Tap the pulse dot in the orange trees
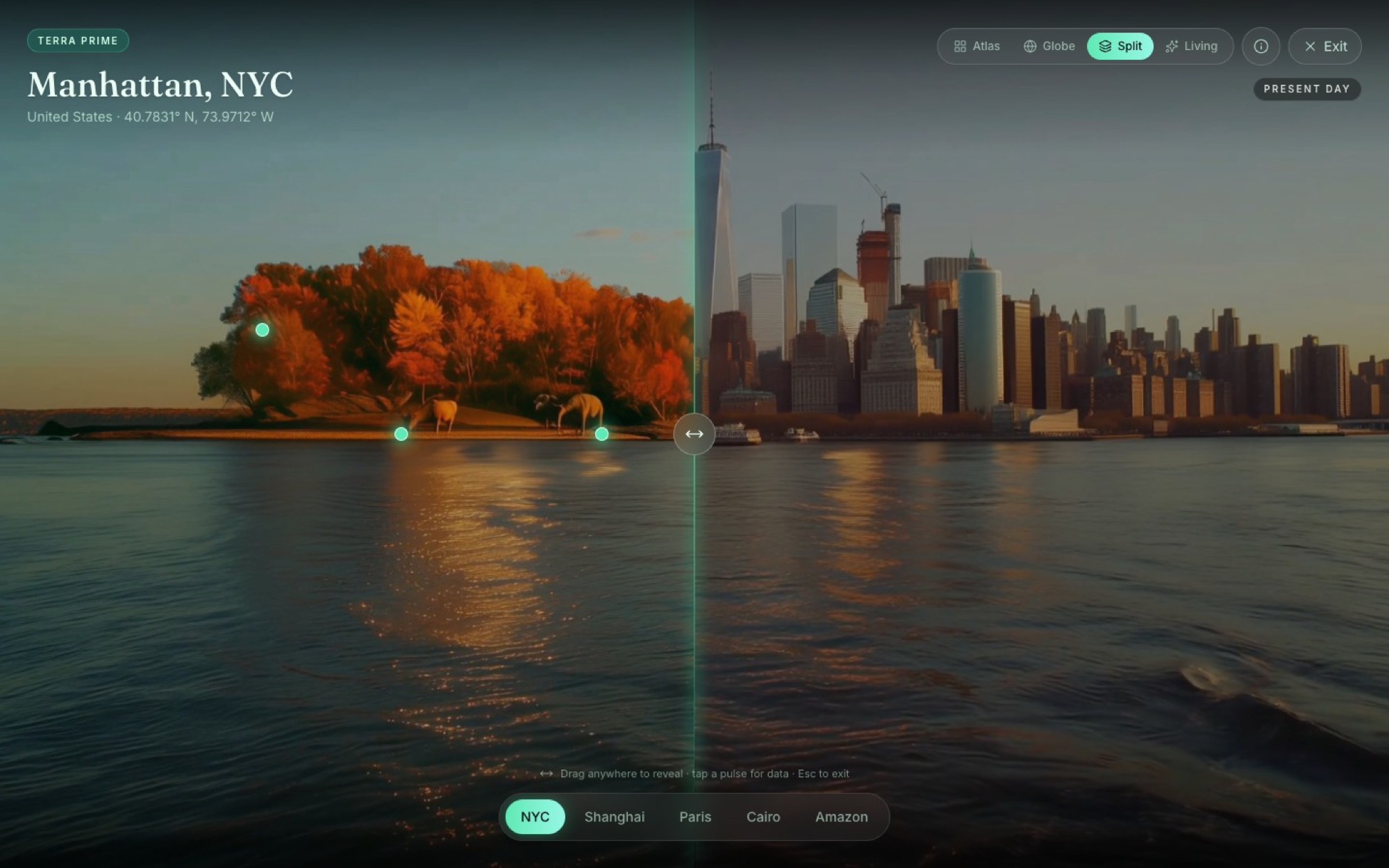Viewport: 1389px width, 868px height. (262, 330)
